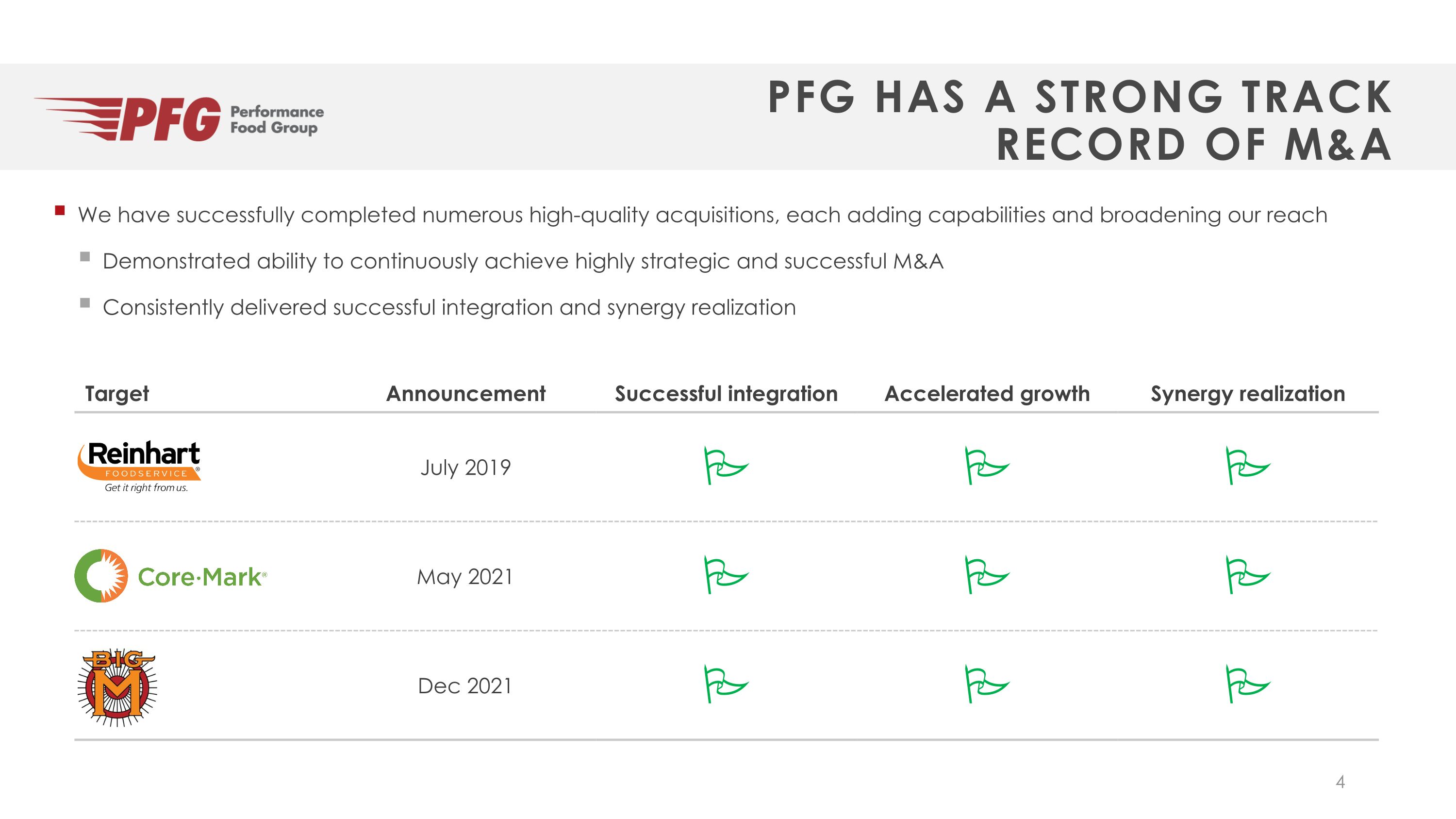This screenshot has height=819, width=1456.
Task: Click the slide title about M&A track record
Action: (1079, 120)
